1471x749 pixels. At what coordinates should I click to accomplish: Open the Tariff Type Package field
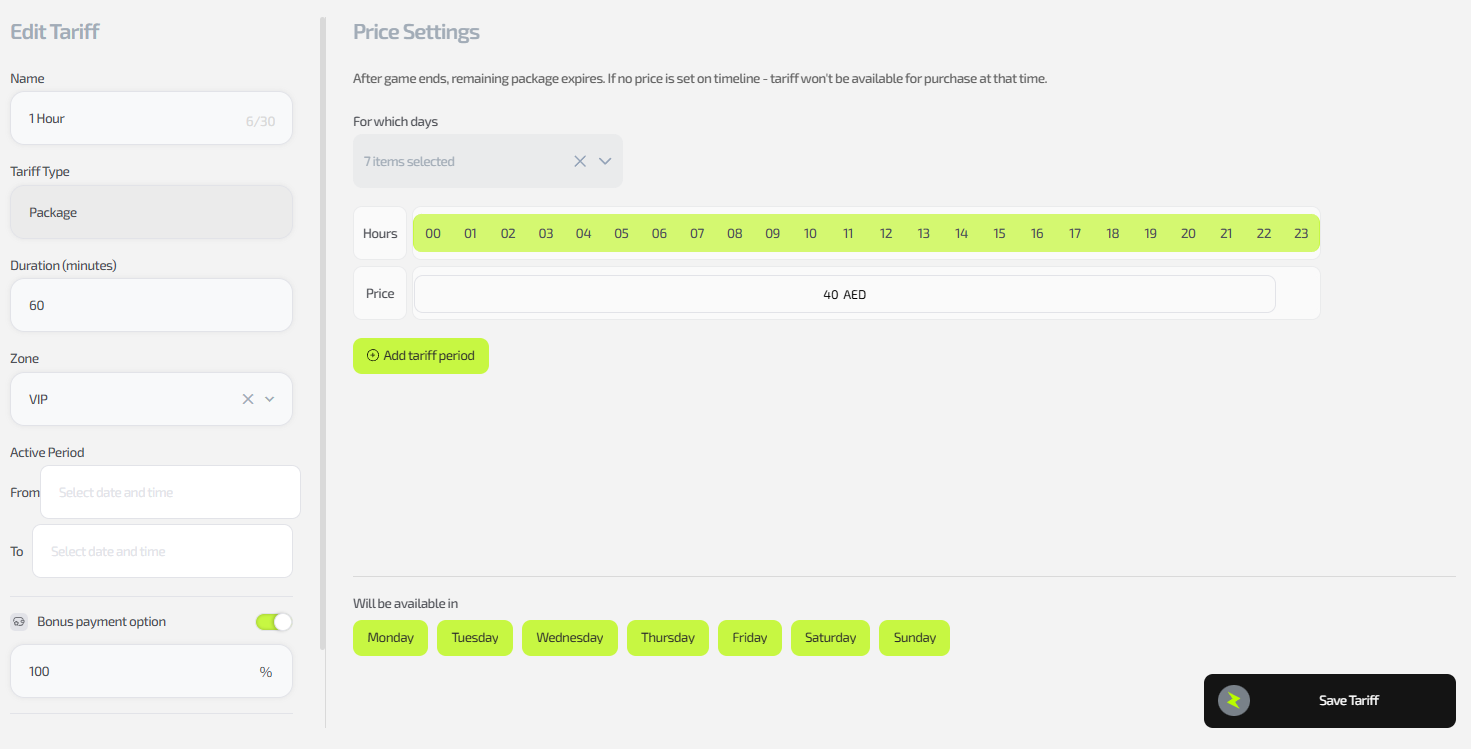coord(151,212)
